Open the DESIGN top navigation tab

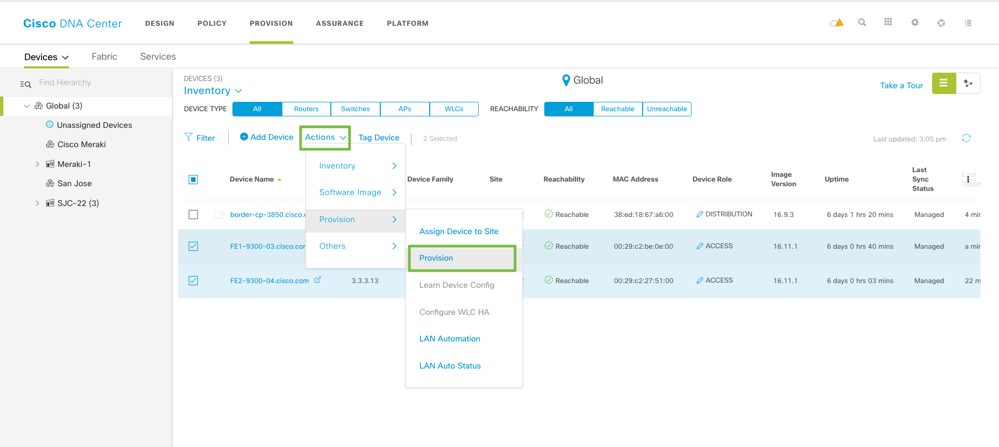pyautogui.click(x=159, y=24)
